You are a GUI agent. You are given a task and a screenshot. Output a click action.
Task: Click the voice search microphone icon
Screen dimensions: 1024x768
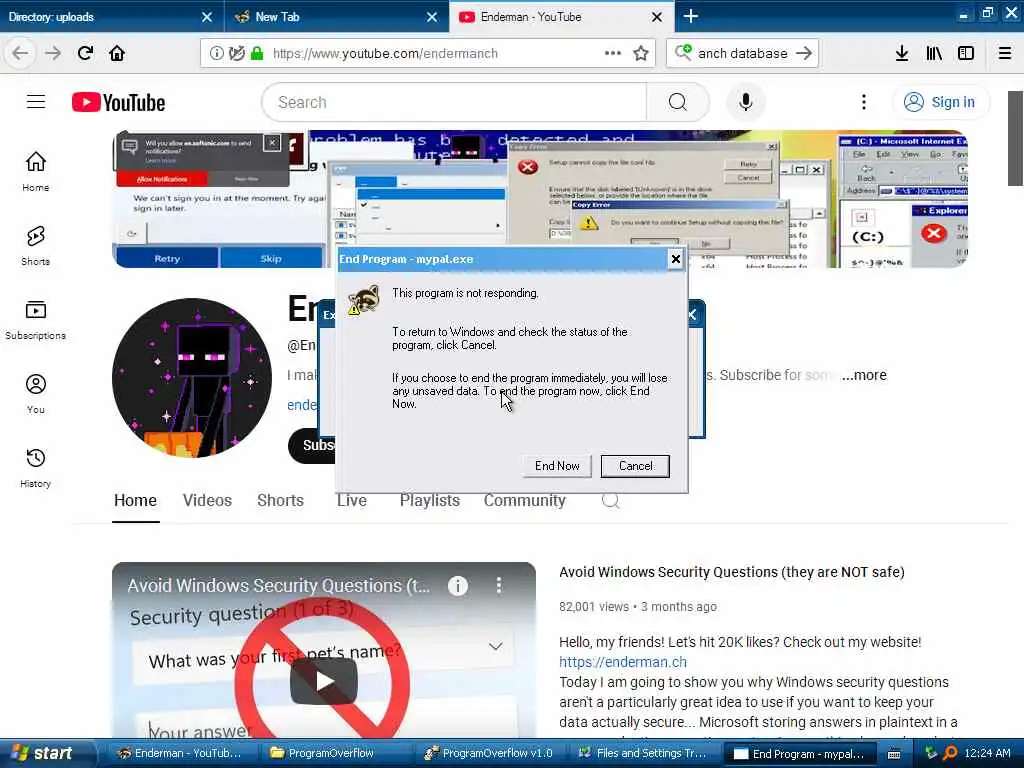[746, 102]
